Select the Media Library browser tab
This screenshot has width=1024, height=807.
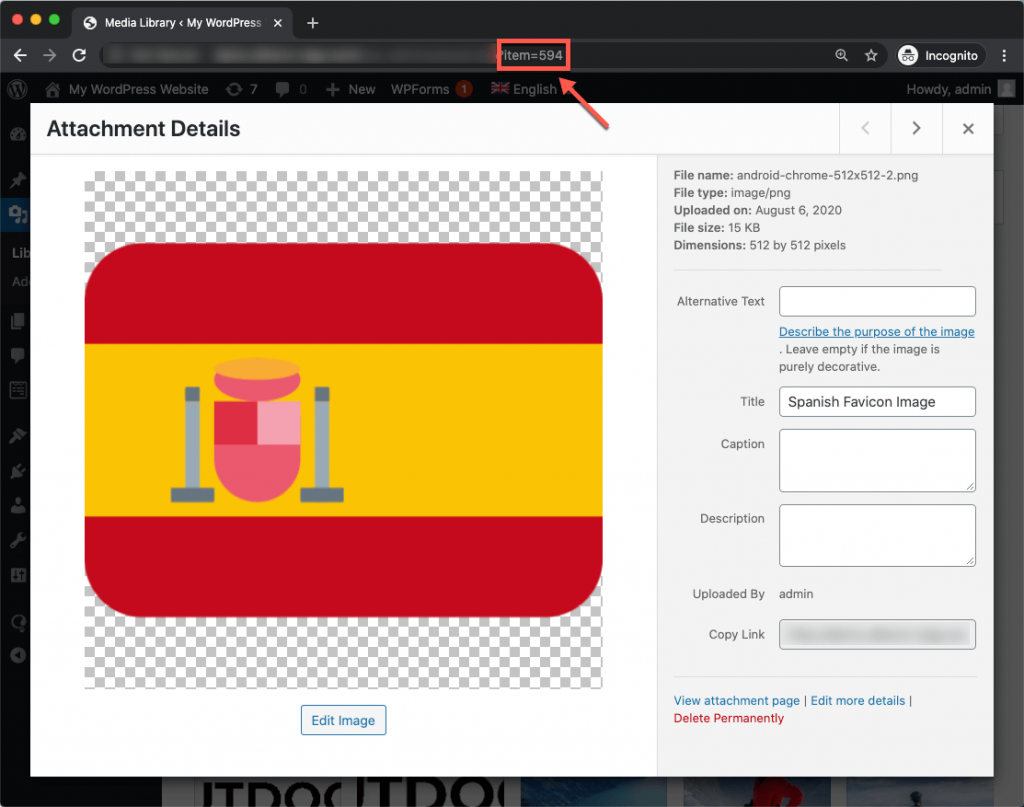(x=183, y=23)
